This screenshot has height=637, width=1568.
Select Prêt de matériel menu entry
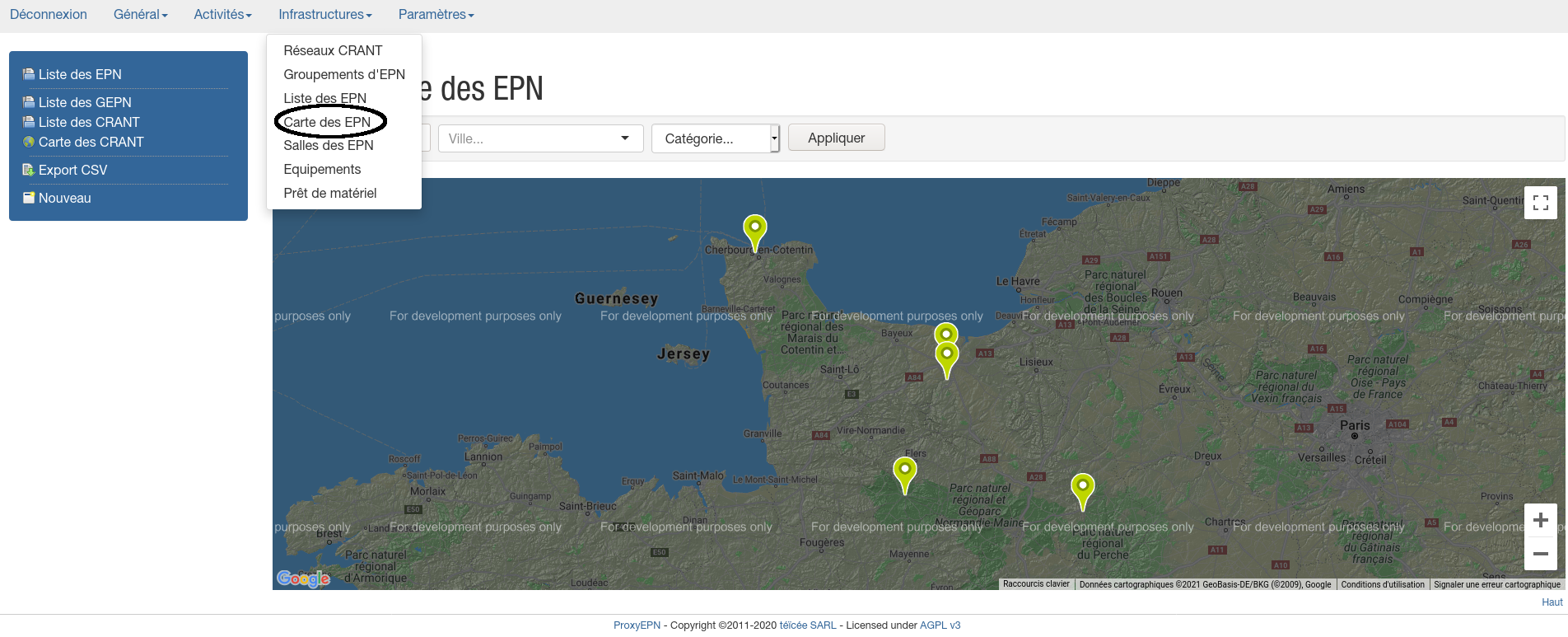tap(329, 193)
